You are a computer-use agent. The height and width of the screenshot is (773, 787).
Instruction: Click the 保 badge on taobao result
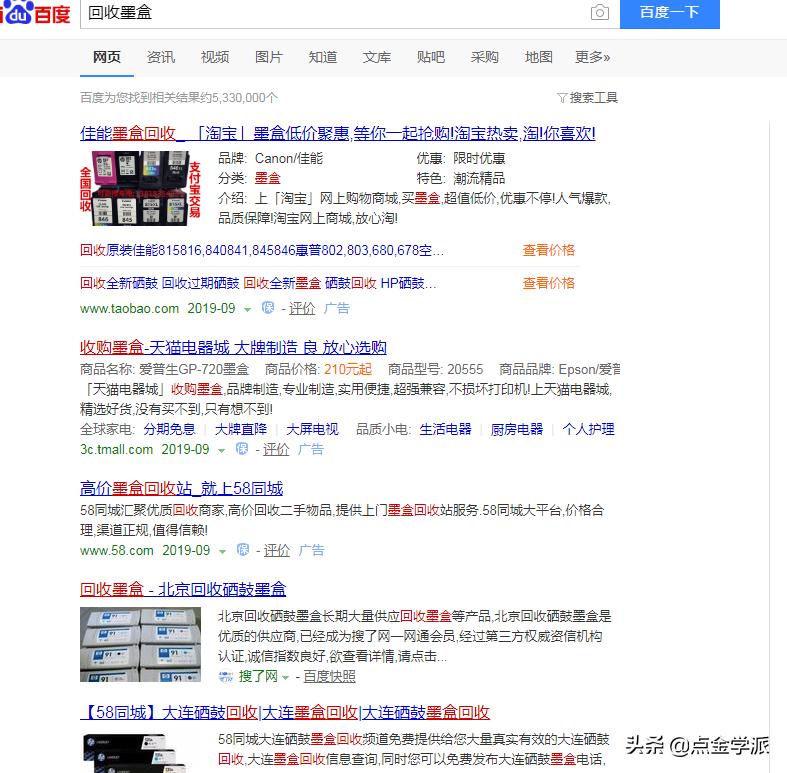point(268,308)
